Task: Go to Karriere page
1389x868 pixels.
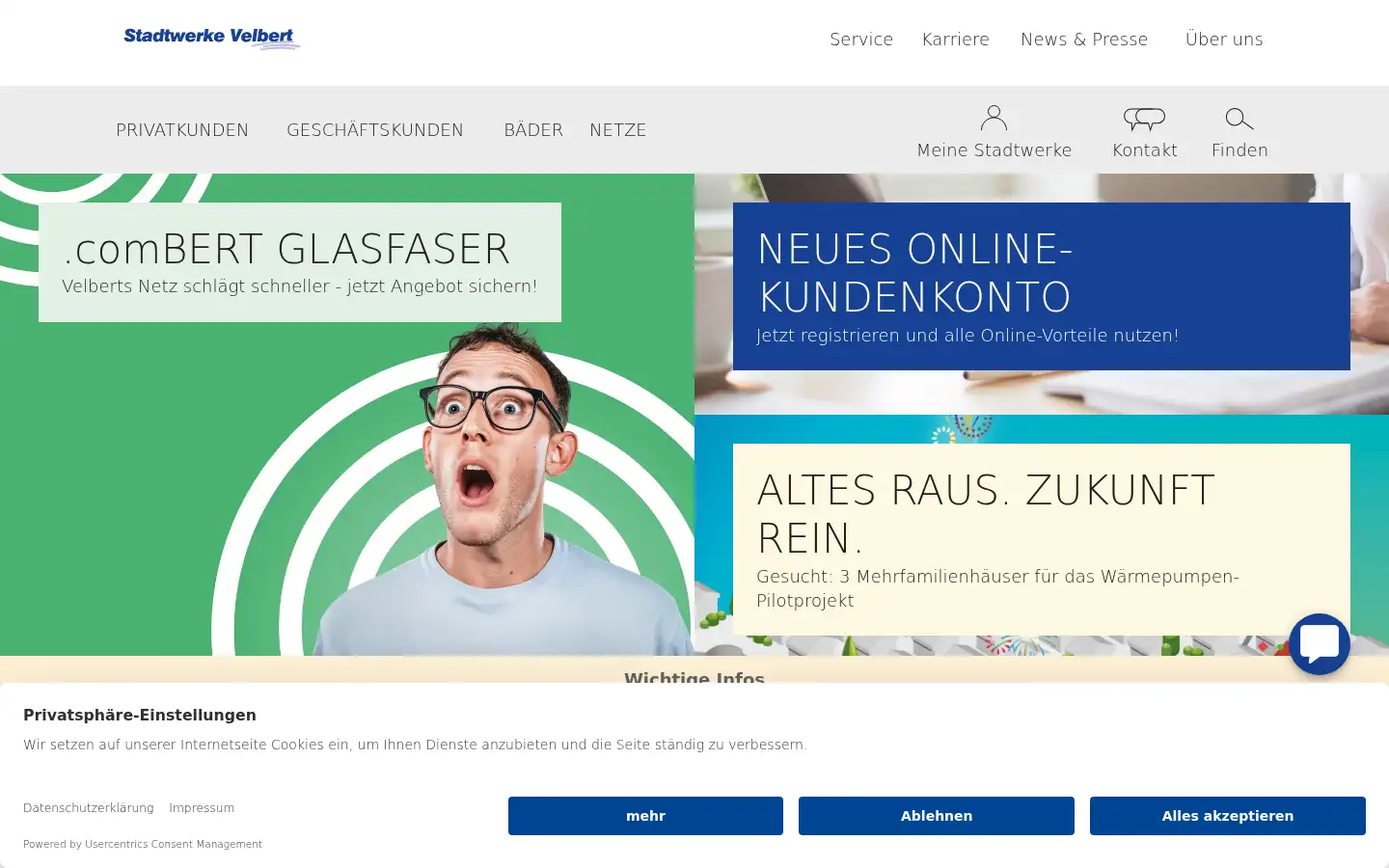Action: [x=956, y=40]
